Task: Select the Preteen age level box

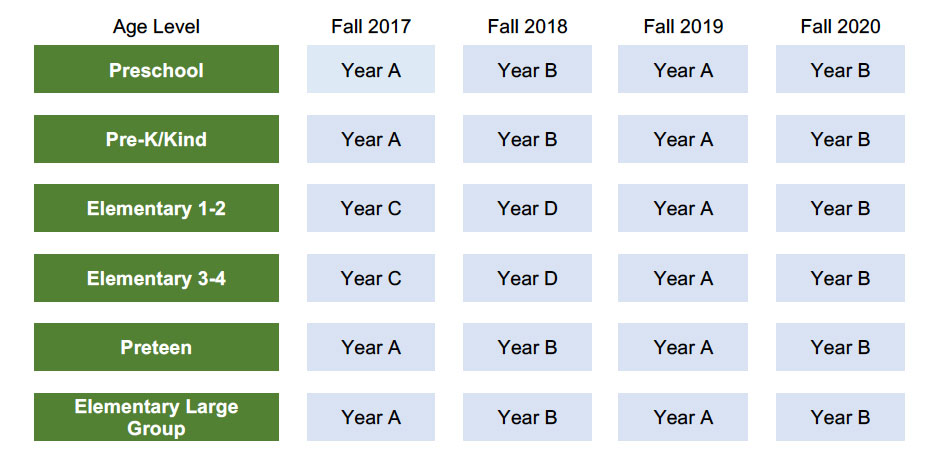Action: pos(156,347)
